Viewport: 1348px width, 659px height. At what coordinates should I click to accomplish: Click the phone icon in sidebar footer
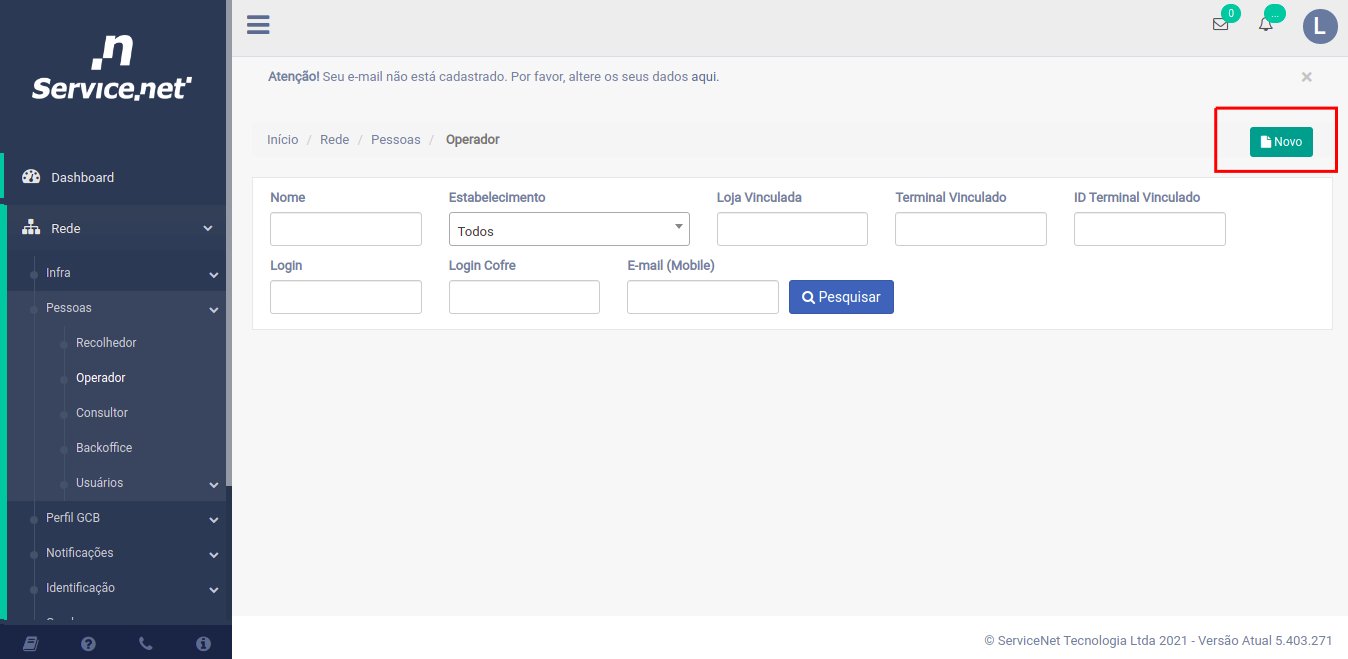[146, 643]
